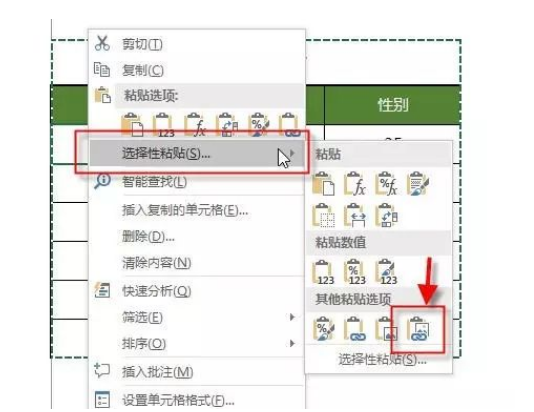The width and height of the screenshot is (534, 412).
Task: Choose Paste icon in 粘贴选项 row
Action: pyautogui.click(x=132, y=125)
